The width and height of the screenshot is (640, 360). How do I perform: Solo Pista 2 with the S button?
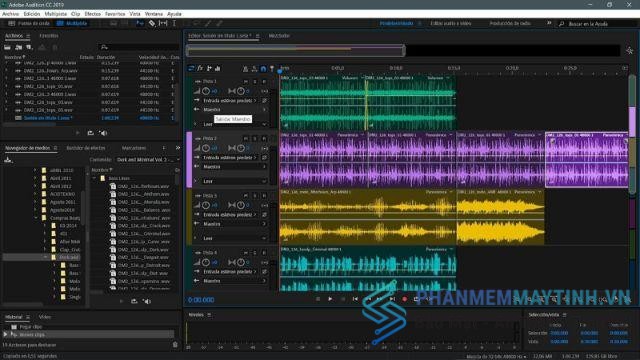[255, 139]
